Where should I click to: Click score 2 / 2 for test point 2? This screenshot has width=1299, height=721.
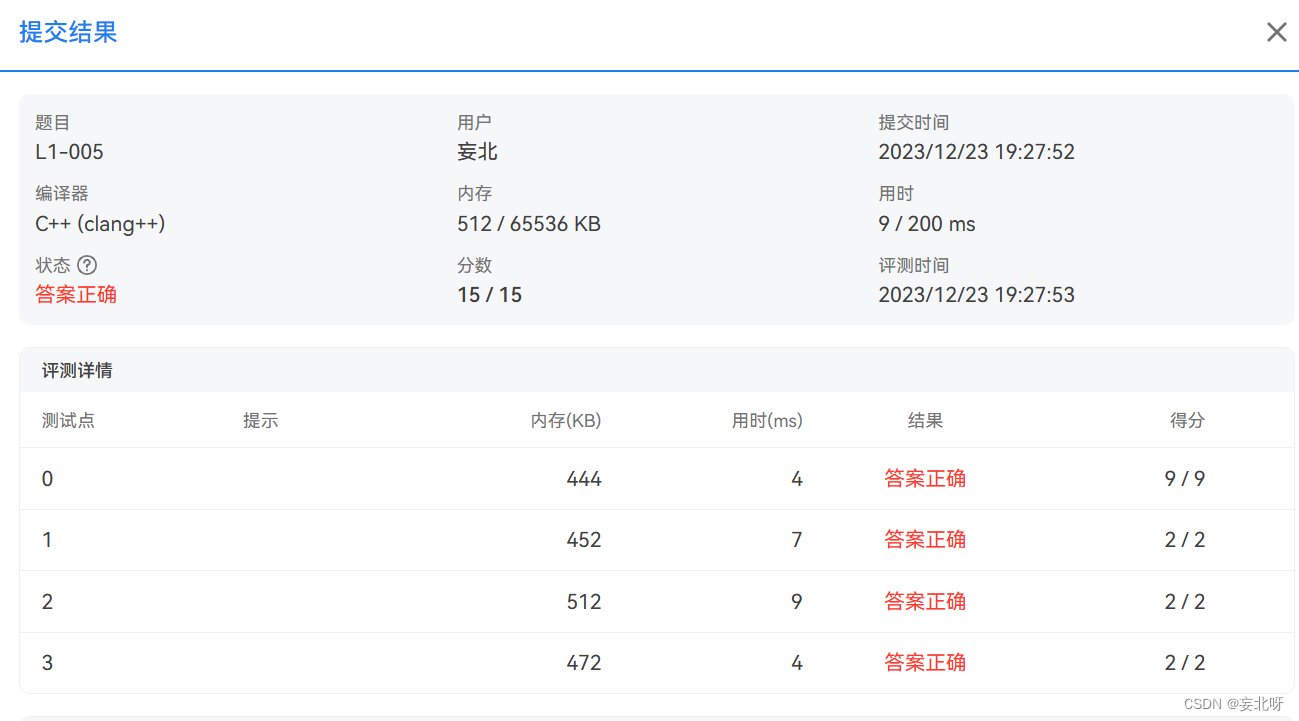pos(1185,602)
